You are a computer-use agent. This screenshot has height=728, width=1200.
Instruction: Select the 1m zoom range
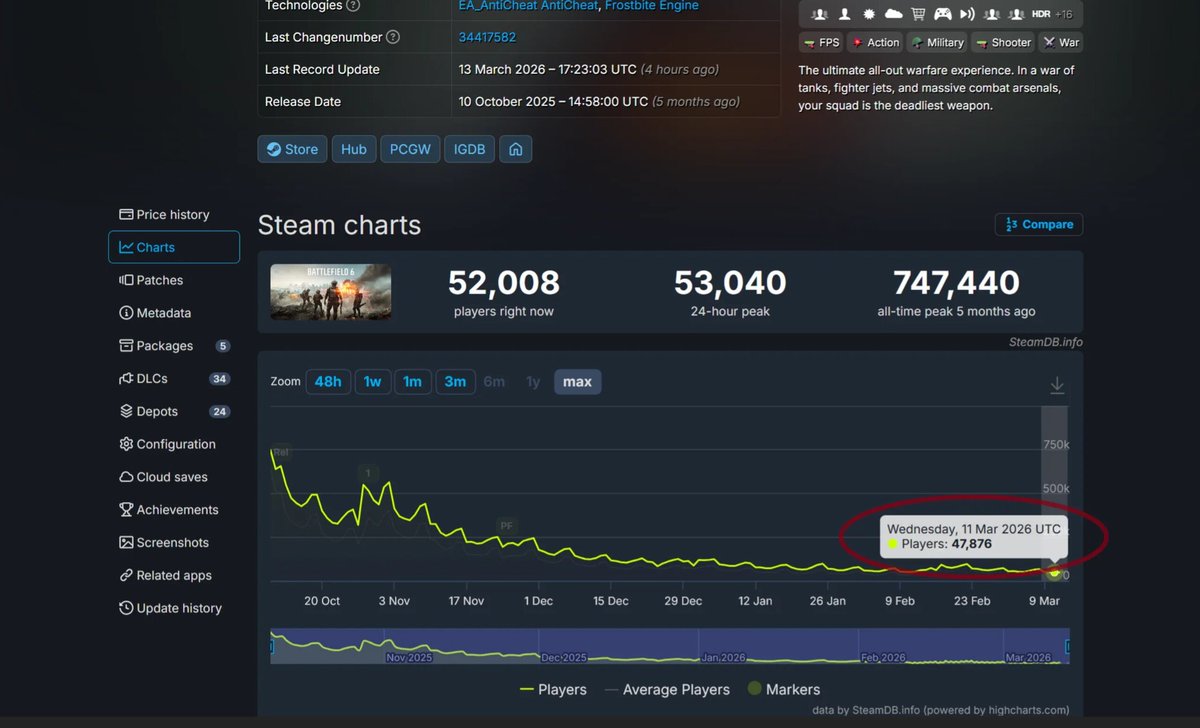click(412, 382)
